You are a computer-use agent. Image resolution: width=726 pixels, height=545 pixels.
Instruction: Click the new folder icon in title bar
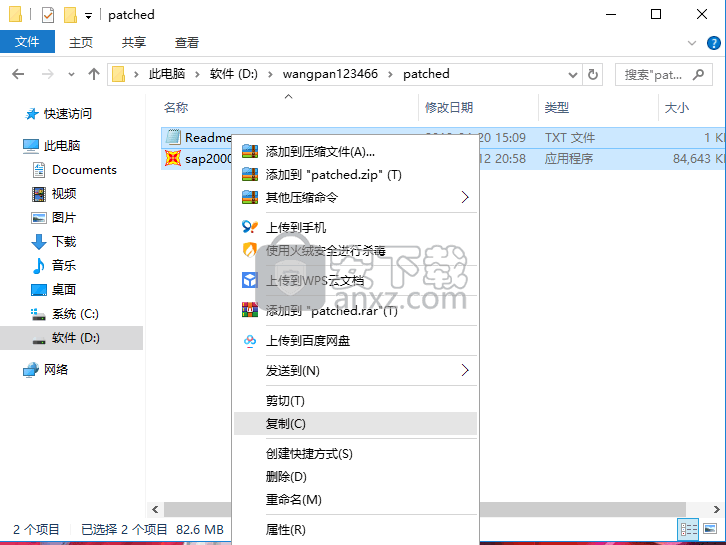pos(70,15)
